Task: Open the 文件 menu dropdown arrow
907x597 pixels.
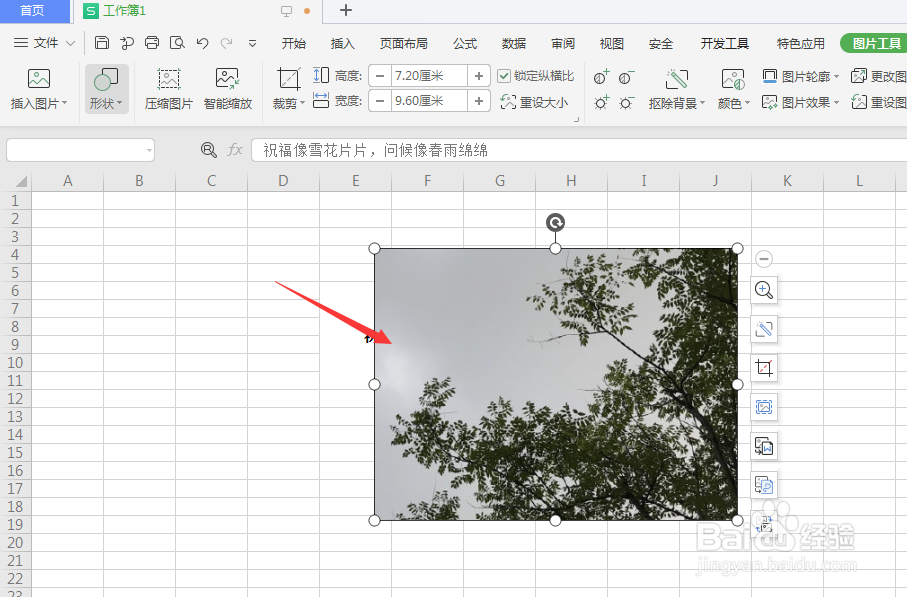Action: tap(71, 43)
